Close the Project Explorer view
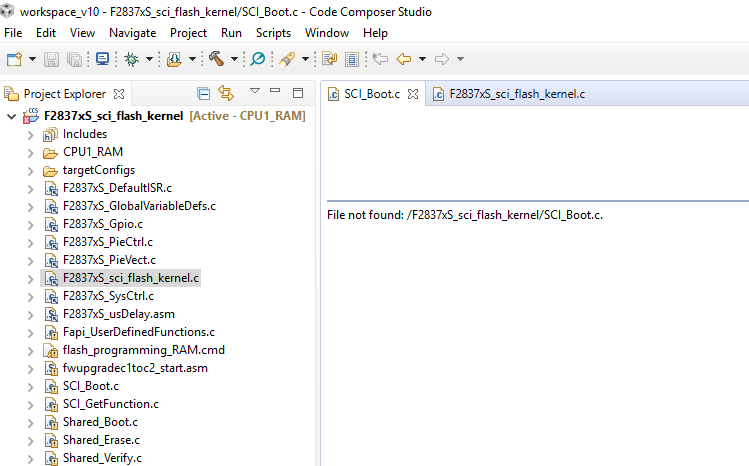Viewport: 749px width, 466px height. (x=119, y=94)
